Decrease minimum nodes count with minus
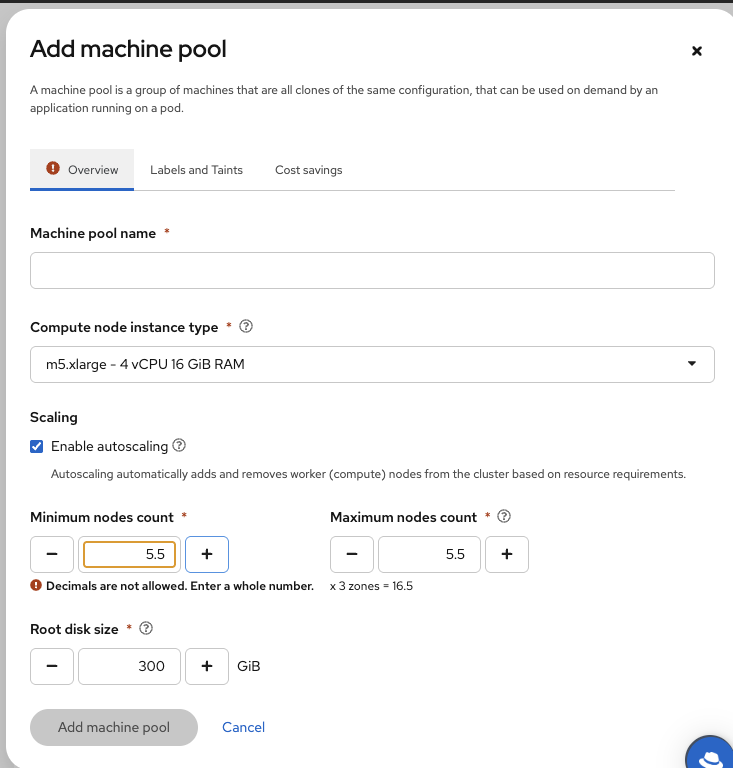The height and width of the screenshot is (768, 733). coord(52,554)
